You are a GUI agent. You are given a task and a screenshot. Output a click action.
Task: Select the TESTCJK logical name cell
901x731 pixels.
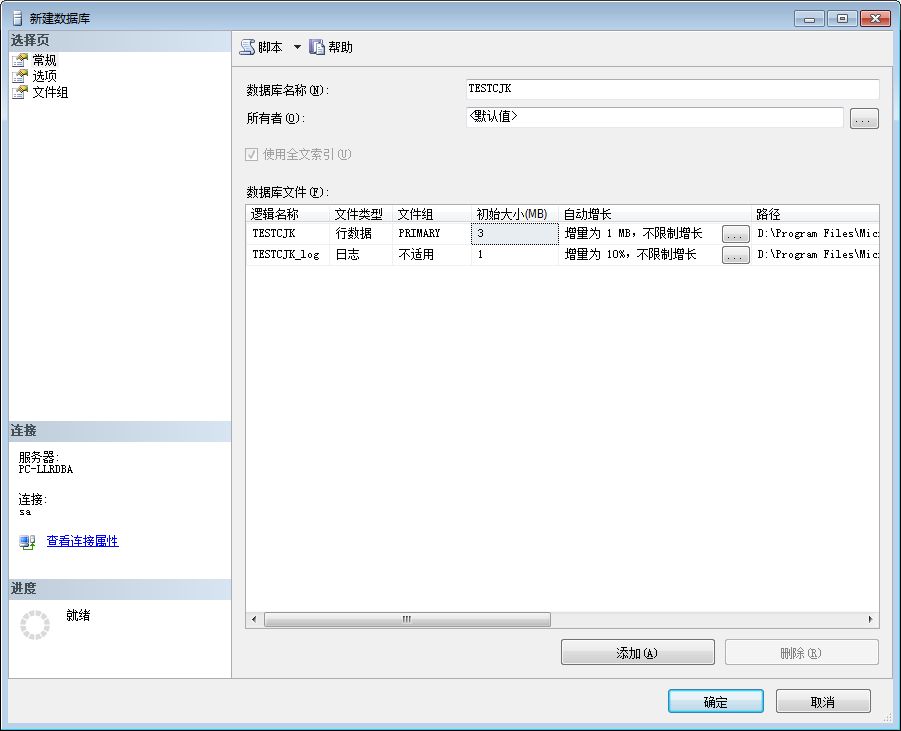pyautogui.click(x=287, y=233)
